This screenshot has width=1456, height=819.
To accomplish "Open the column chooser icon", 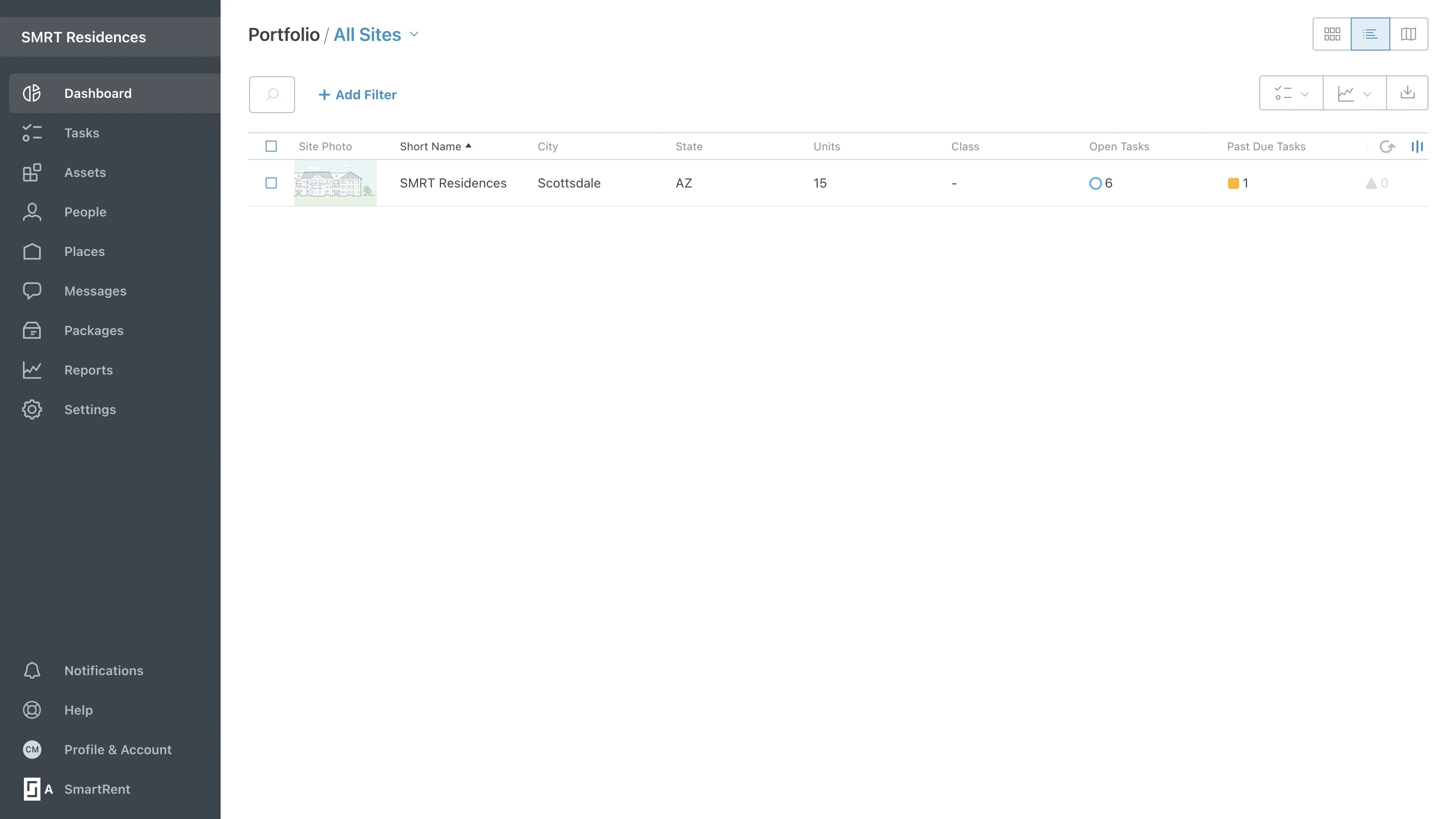I will [1417, 147].
